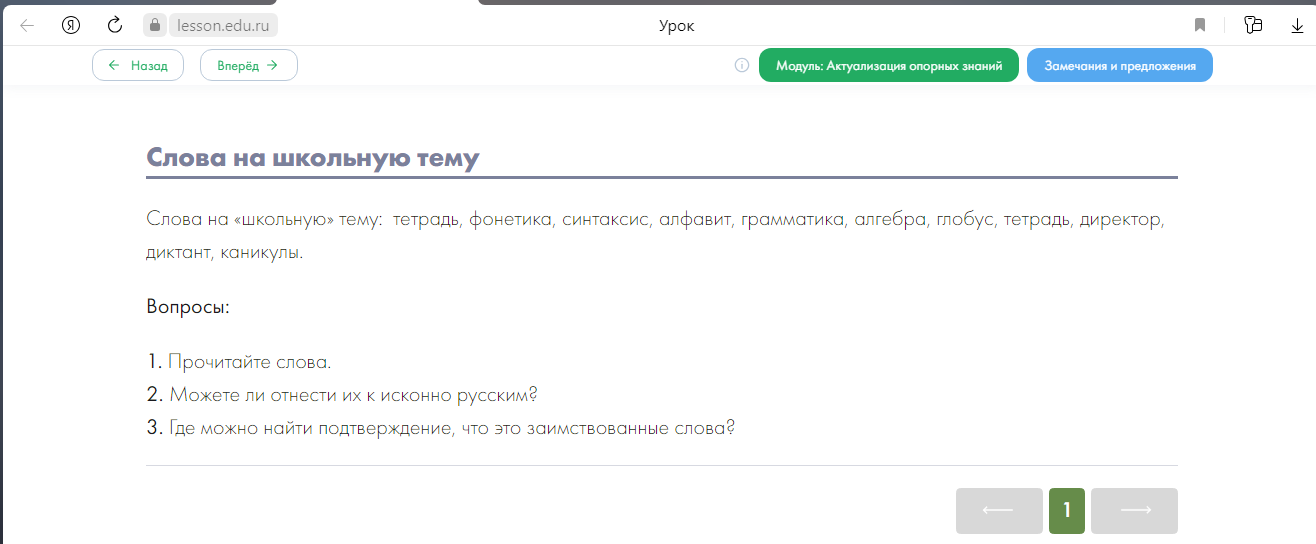Bookmark this page with the bookmark icon
Viewport: 1316px width, 544px height.
coord(1200,25)
